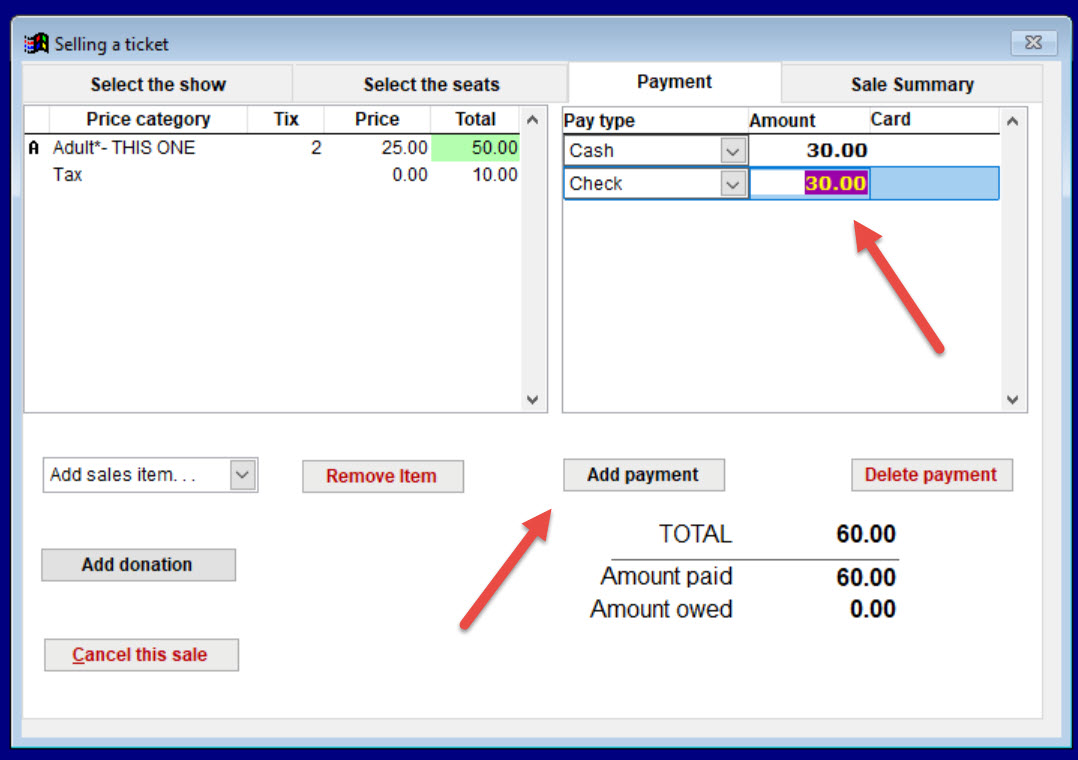
Task: Open the Sale Summary tab
Action: (912, 84)
